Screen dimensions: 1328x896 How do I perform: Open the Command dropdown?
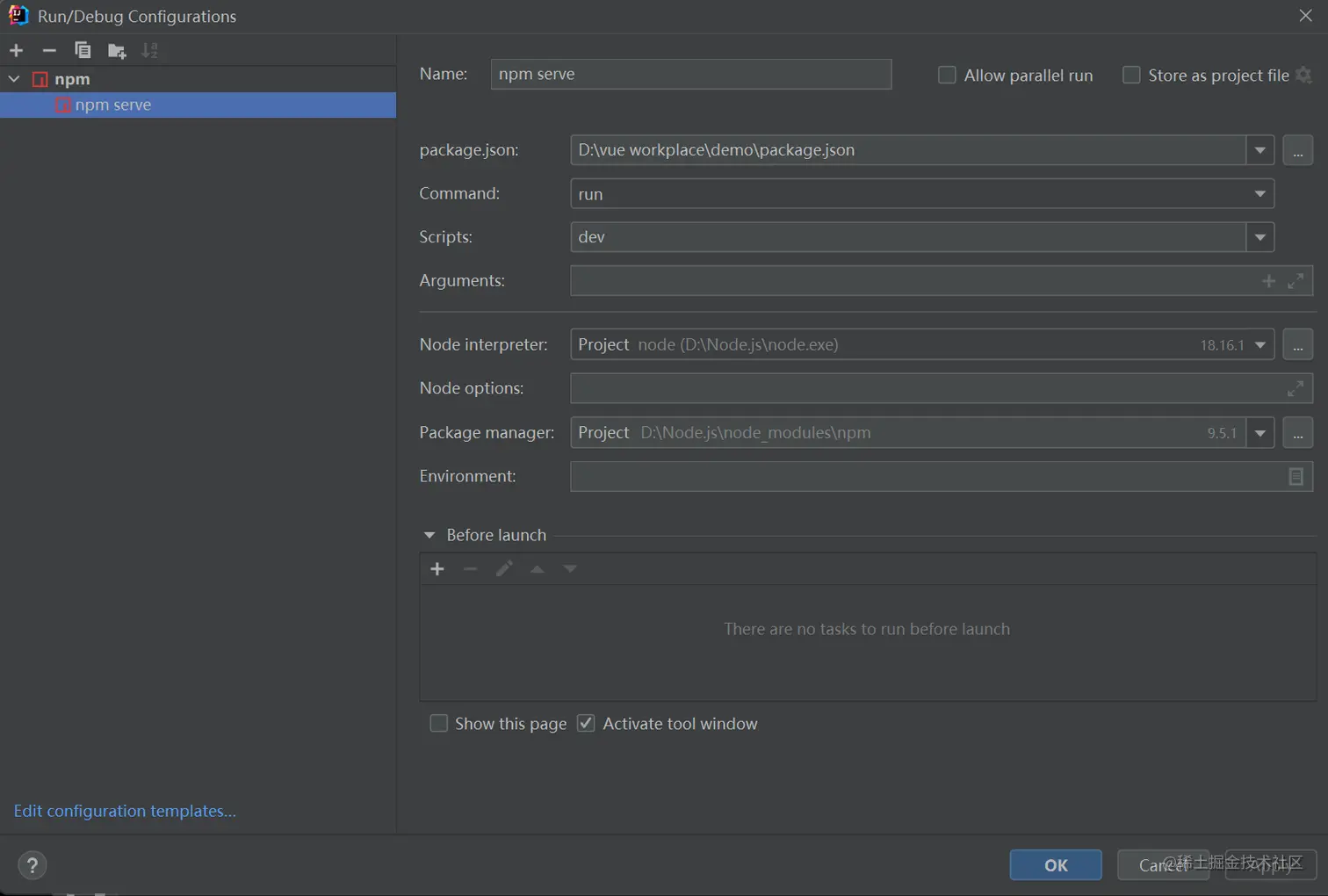pyautogui.click(x=1259, y=194)
